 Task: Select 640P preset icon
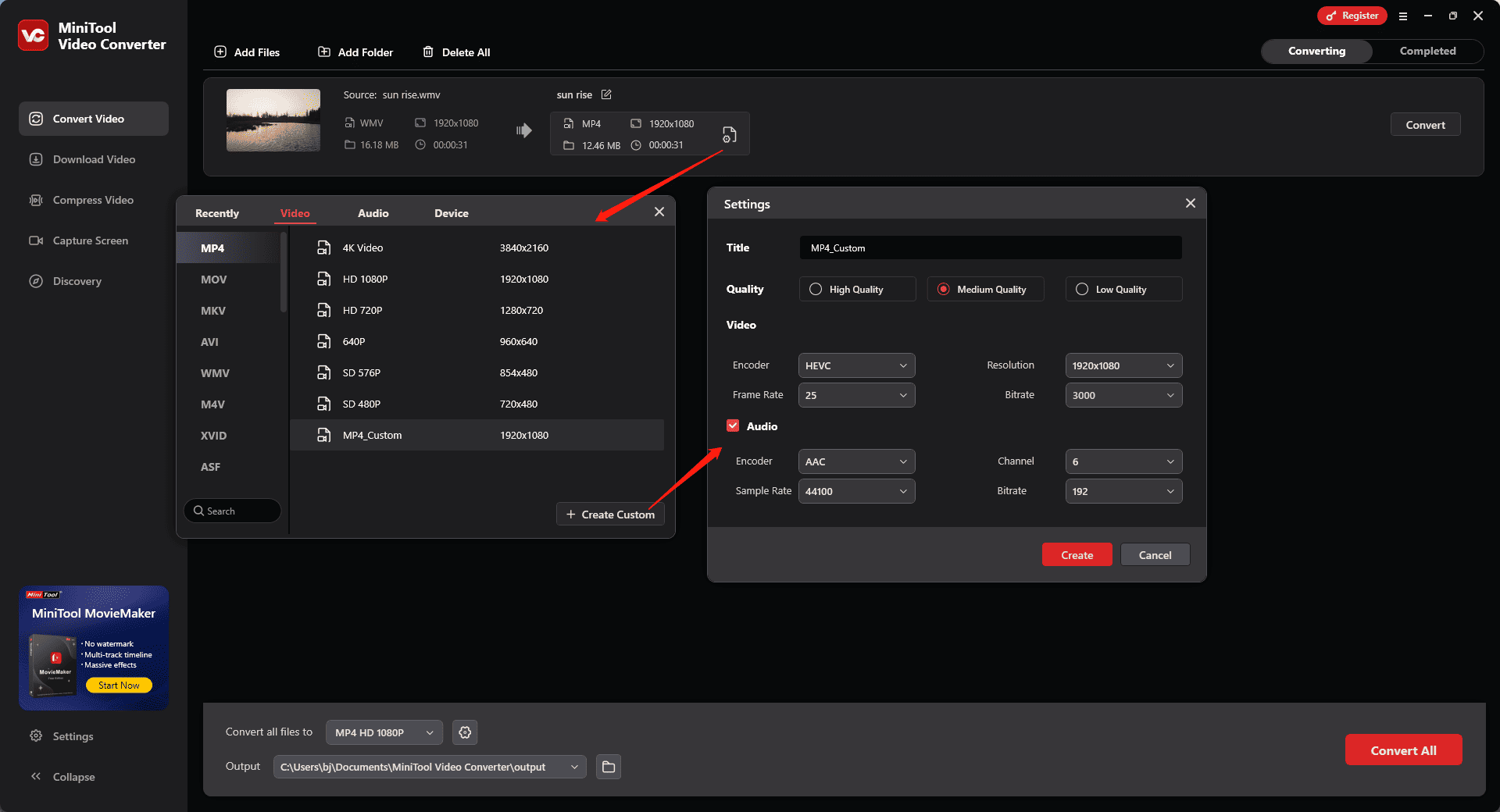(323, 341)
